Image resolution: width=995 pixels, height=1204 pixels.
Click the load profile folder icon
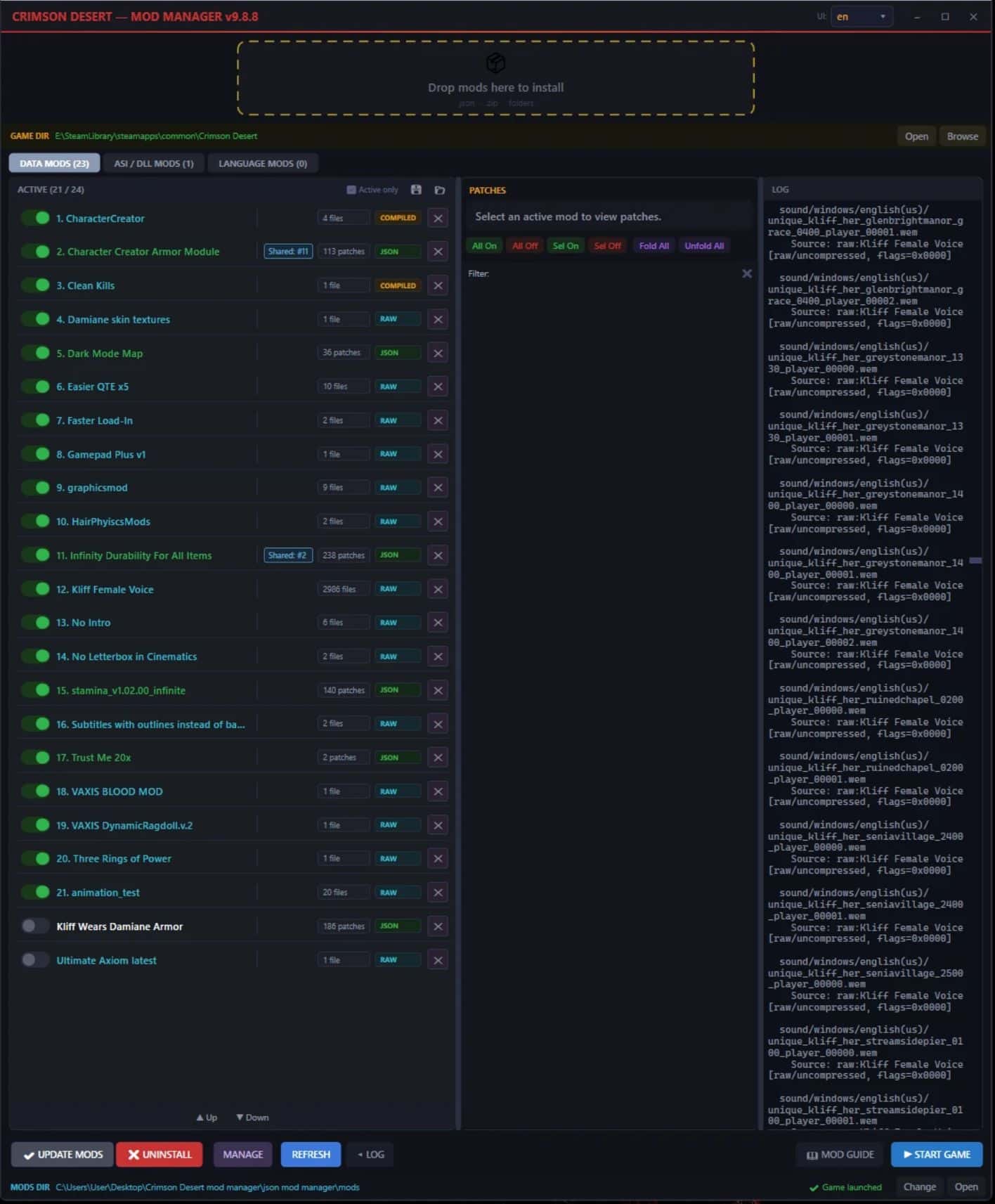440,190
